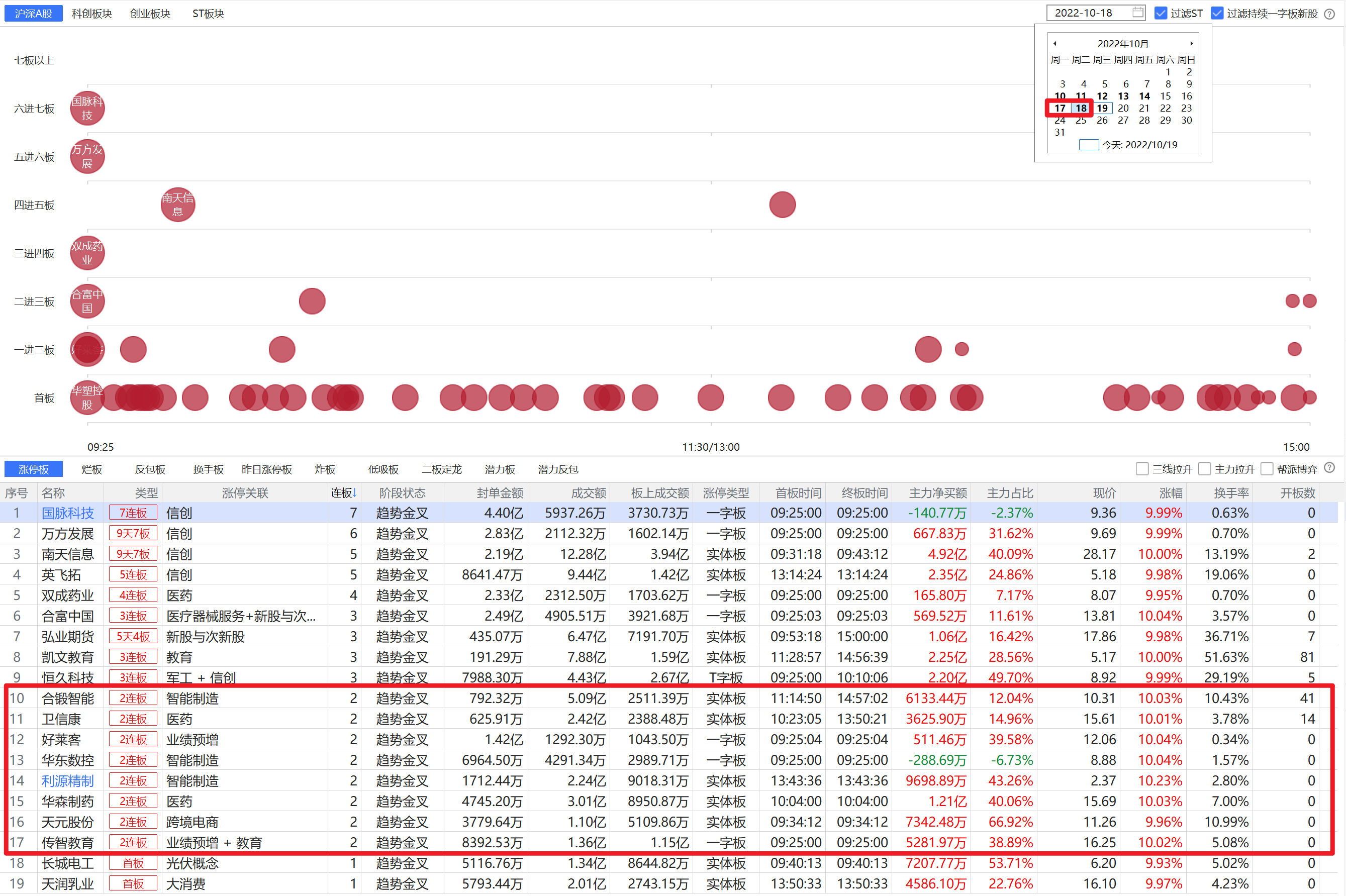Click the 南天信息 bubble in 四进五板 row
The image size is (1346, 896).
tap(178, 205)
